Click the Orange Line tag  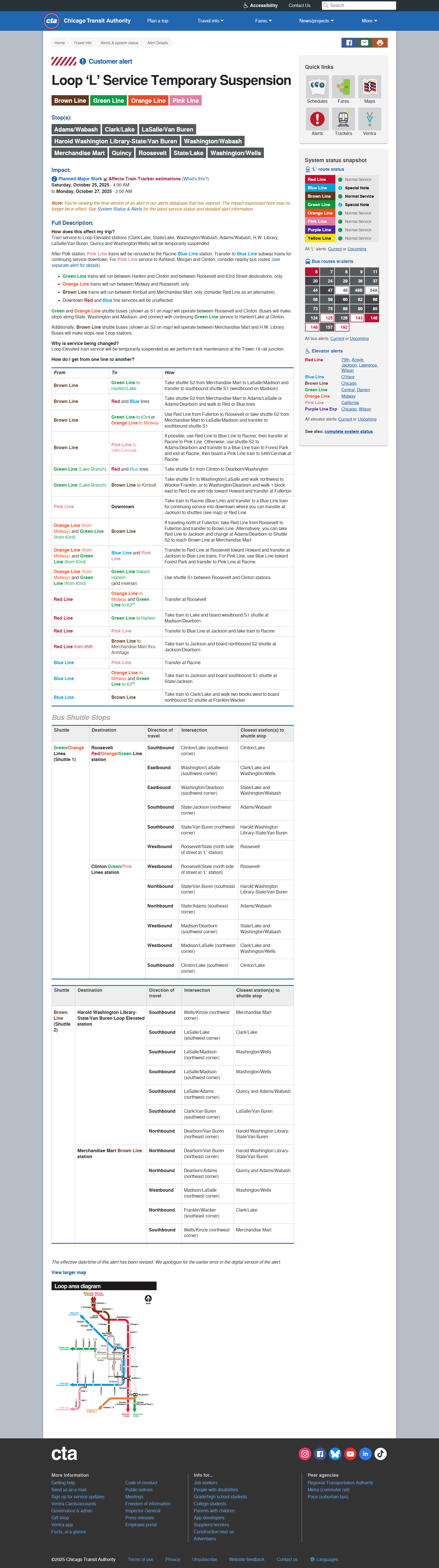(148, 101)
